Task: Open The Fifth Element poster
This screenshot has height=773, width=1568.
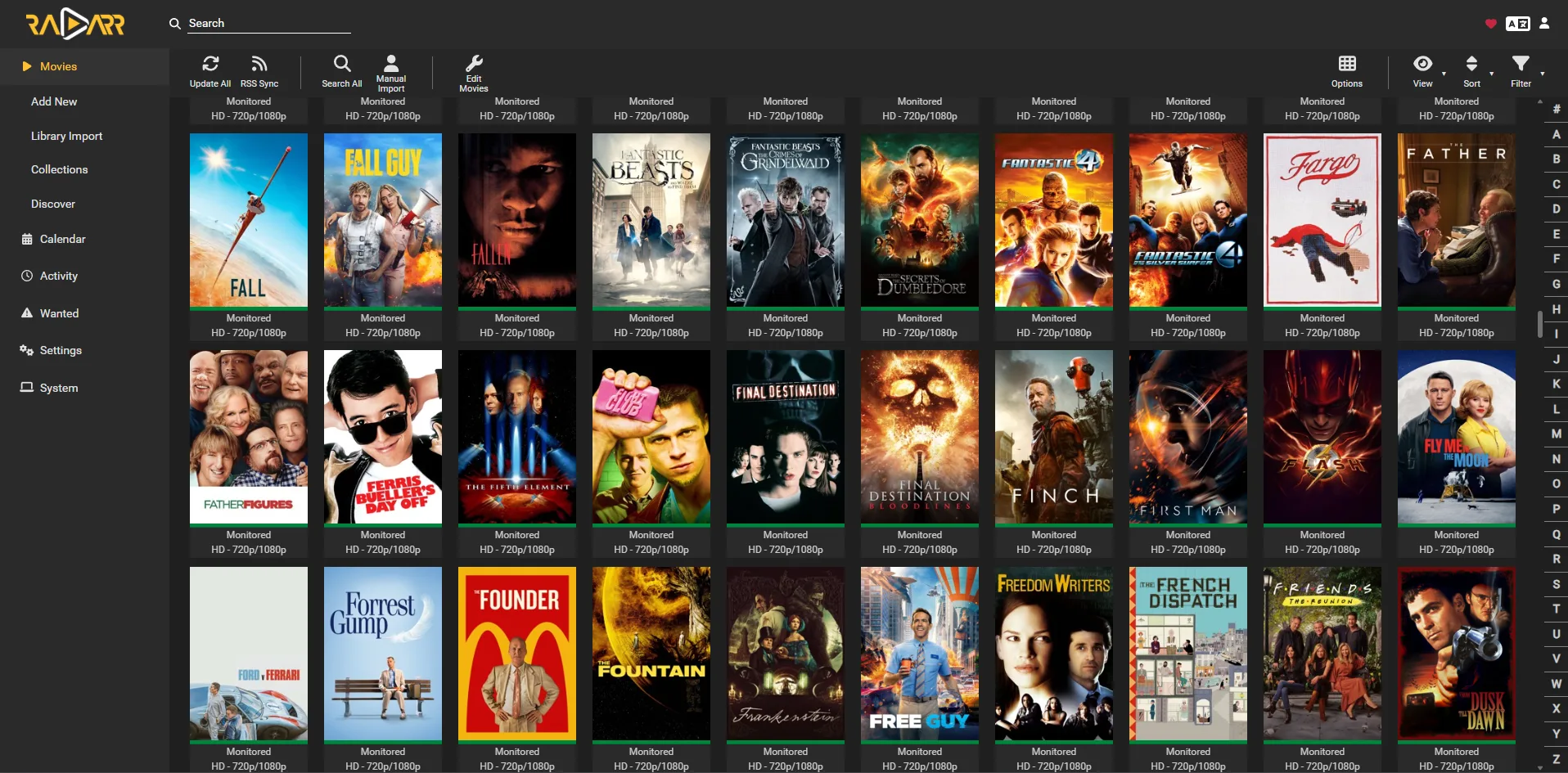Action: [x=517, y=437]
